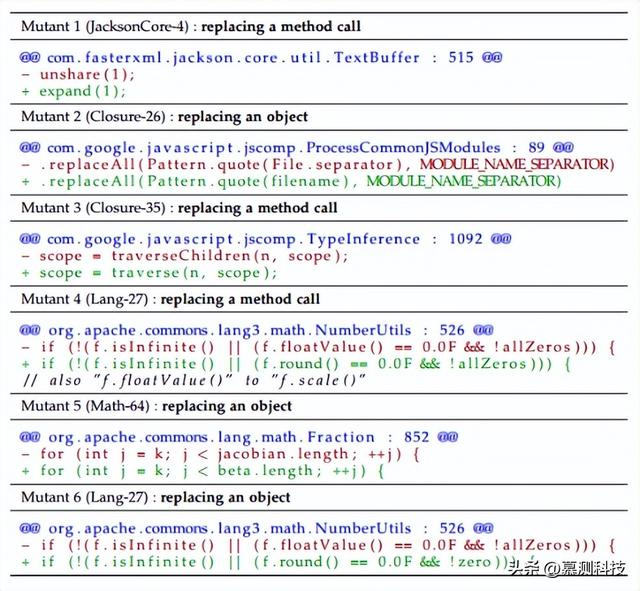Click the 'Mutant 2 (Closure-26)' heading text
Viewport: 640px width, 591px height.
[x=93, y=117]
